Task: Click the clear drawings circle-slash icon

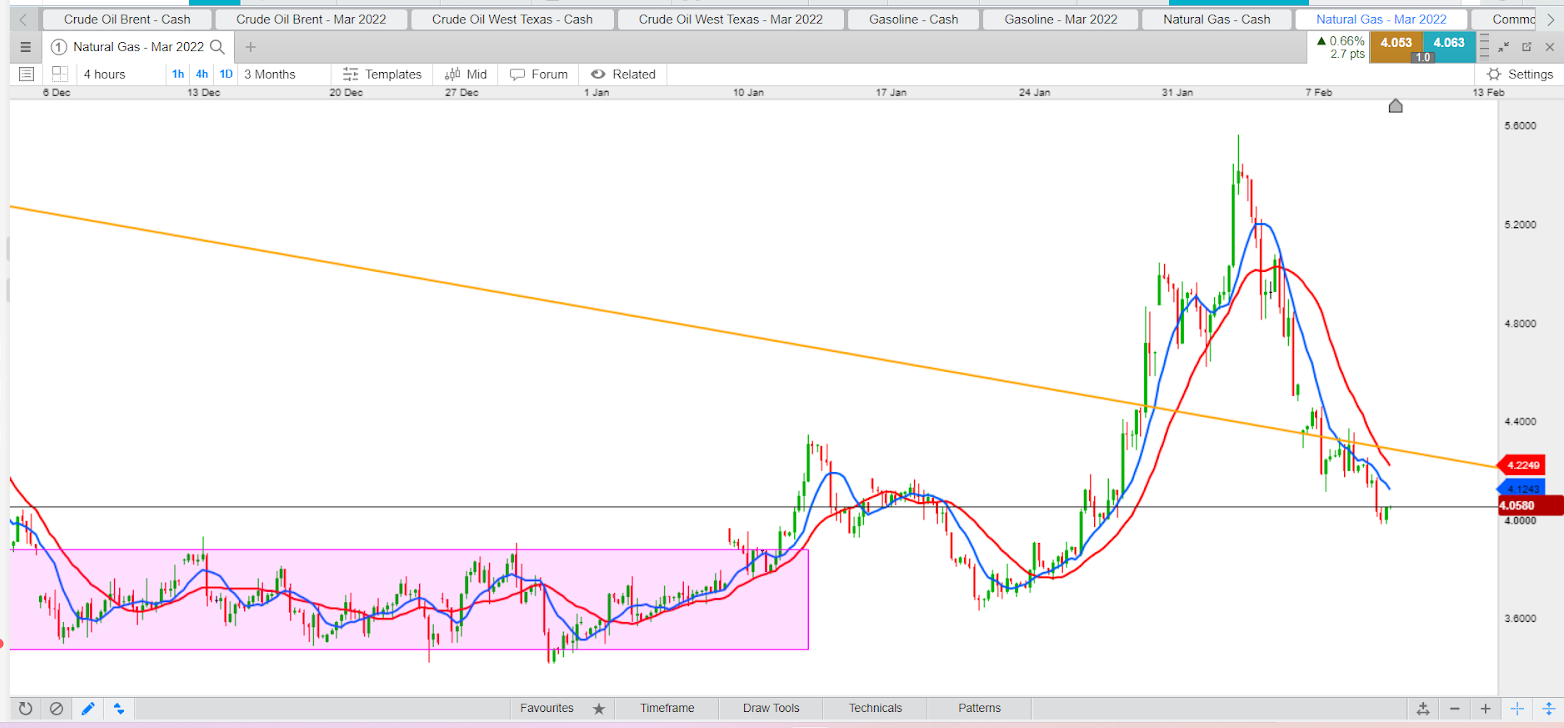Action: (x=57, y=708)
